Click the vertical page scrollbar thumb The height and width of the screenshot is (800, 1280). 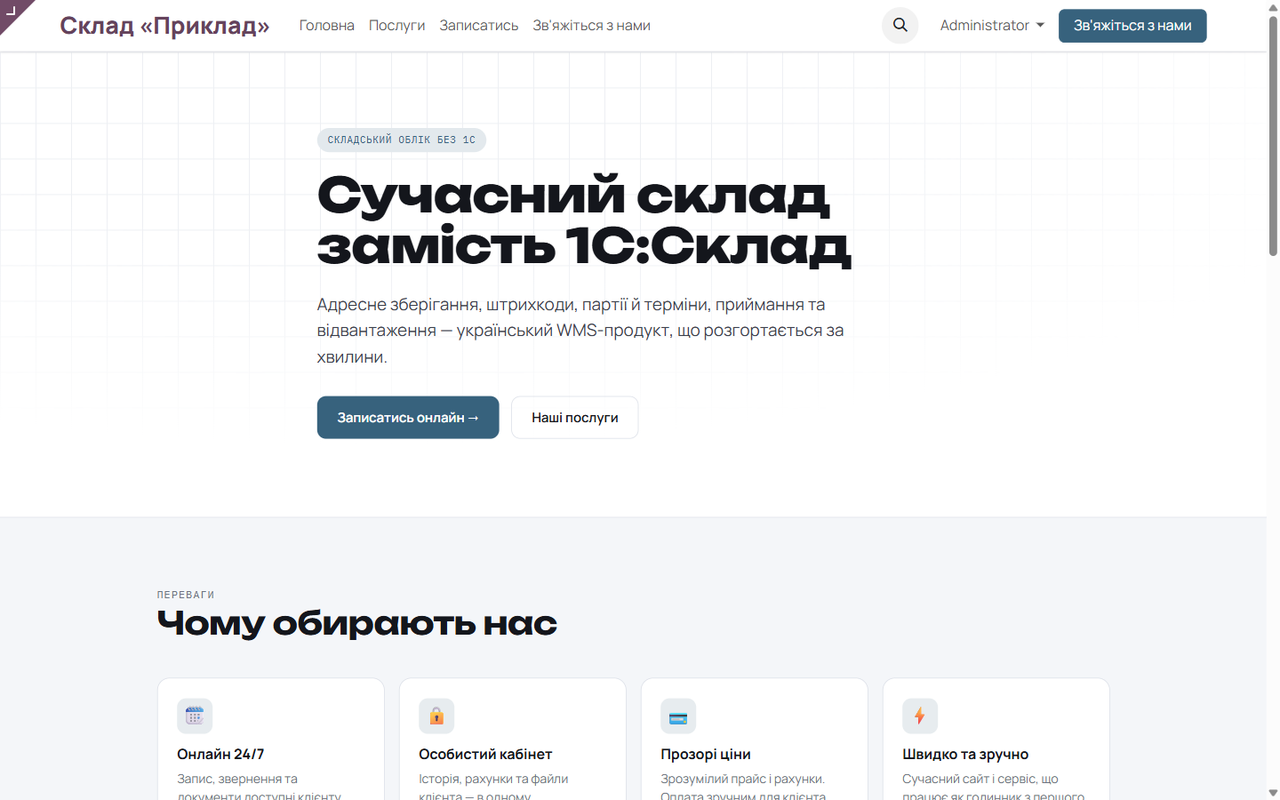click(x=1273, y=135)
